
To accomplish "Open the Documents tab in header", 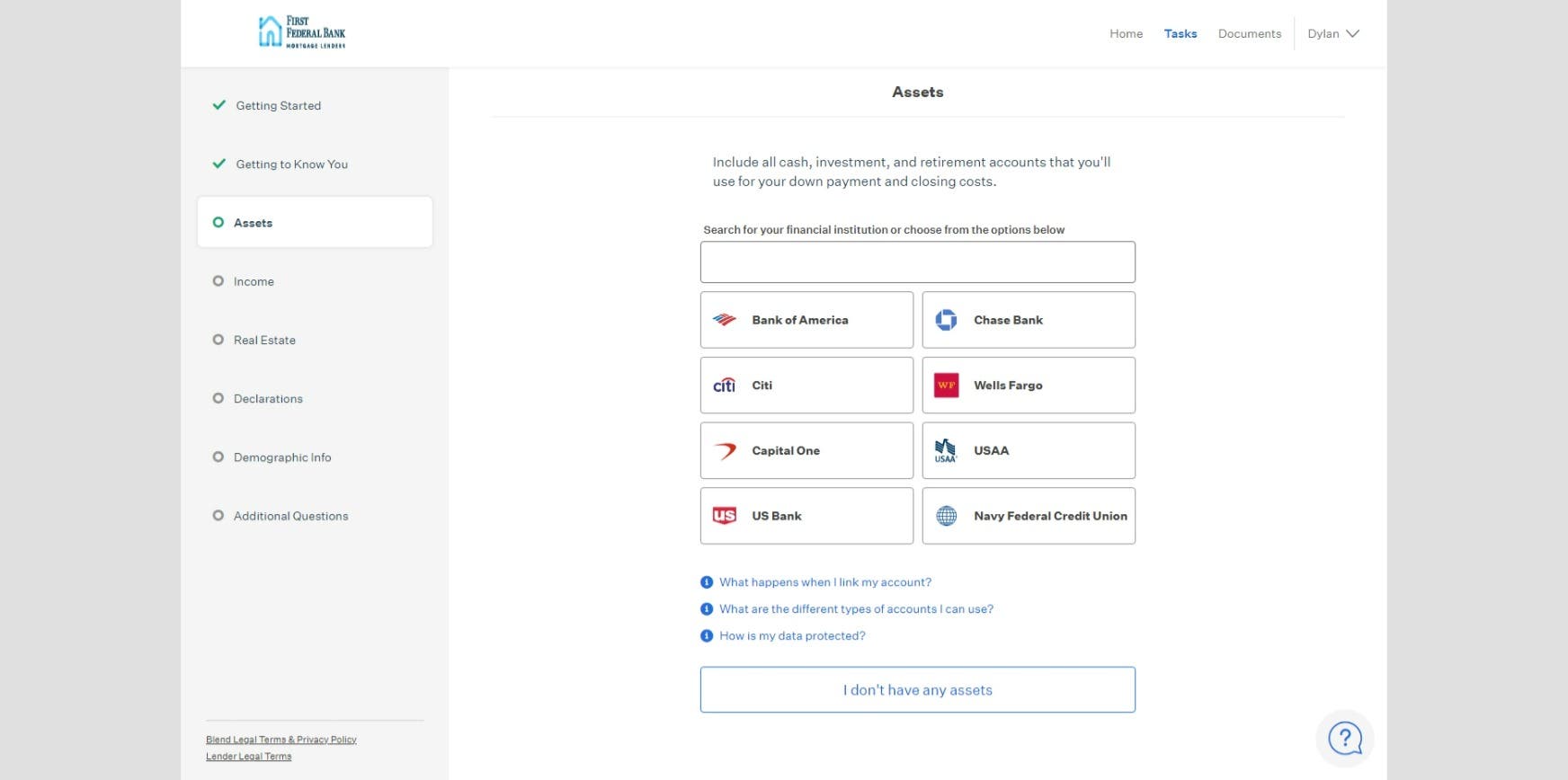I will pyautogui.click(x=1249, y=34).
